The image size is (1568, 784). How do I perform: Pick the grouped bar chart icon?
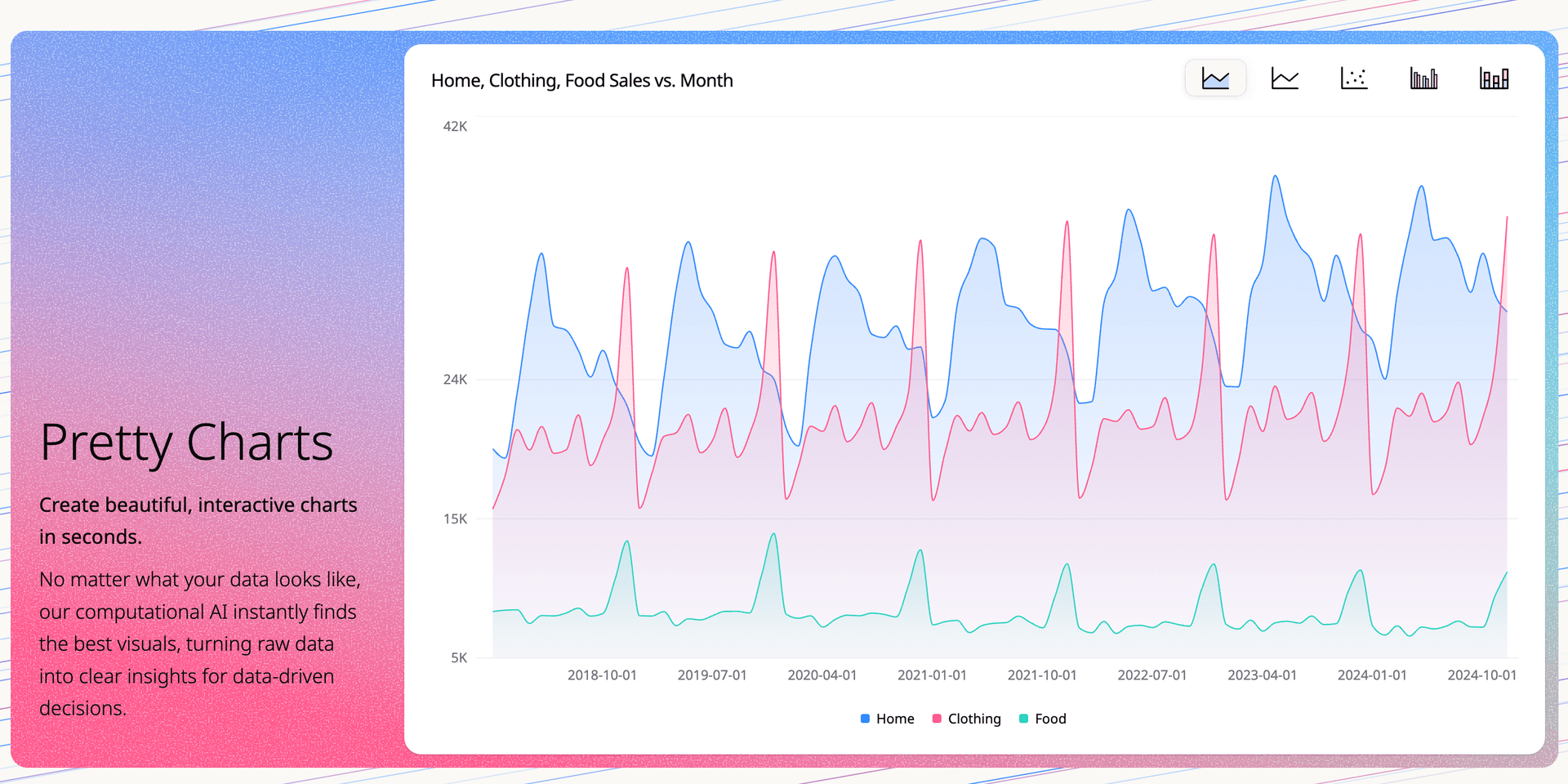click(x=1423, y=78)
